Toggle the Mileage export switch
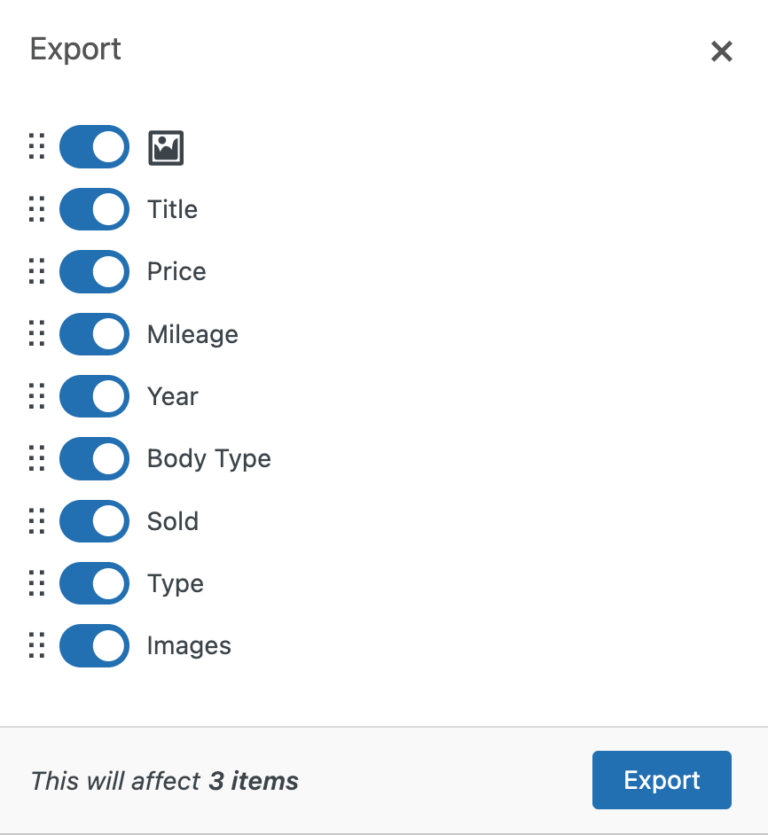 94,333
